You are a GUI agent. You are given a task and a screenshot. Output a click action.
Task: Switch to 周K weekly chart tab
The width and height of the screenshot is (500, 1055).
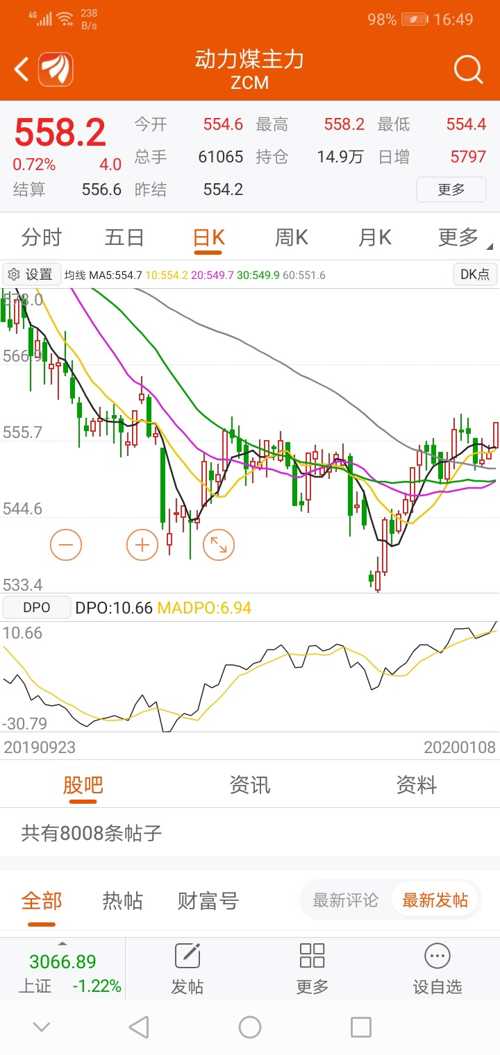pos(291,237)
